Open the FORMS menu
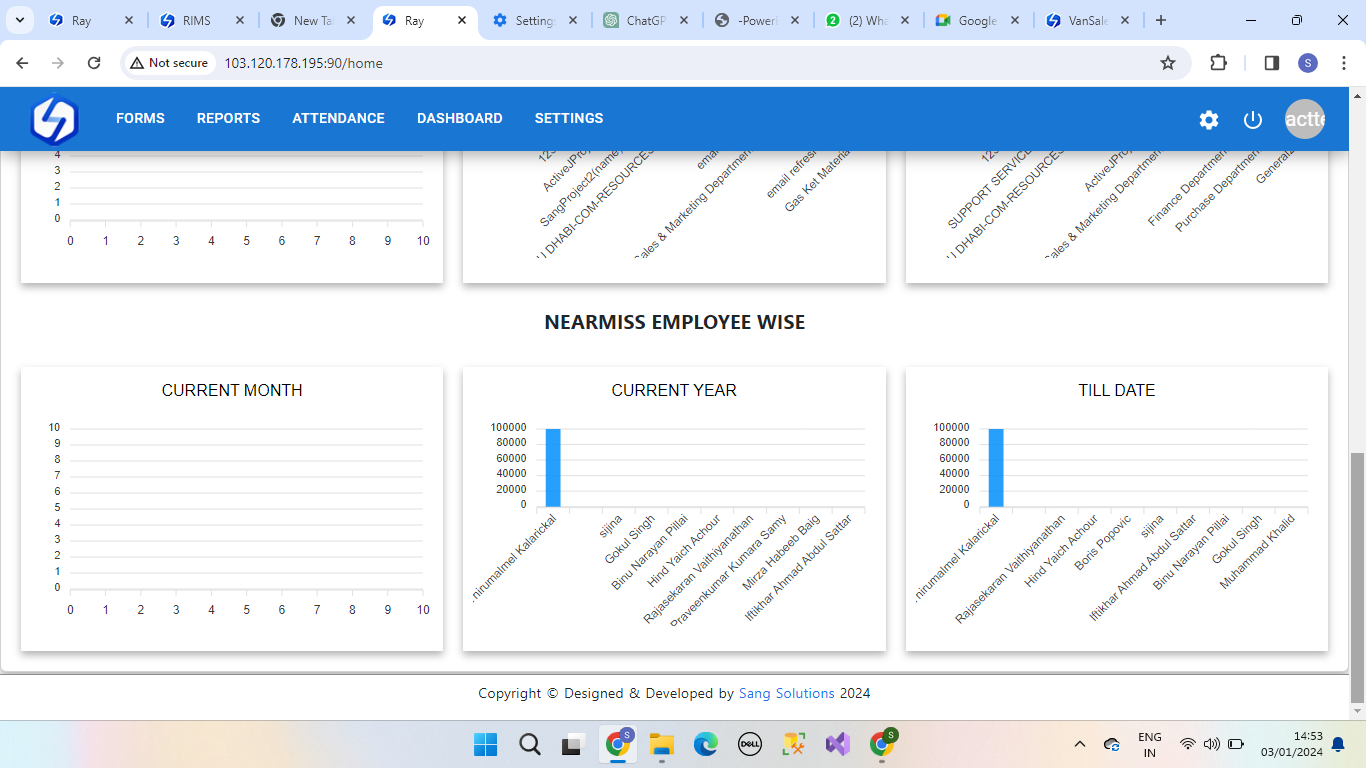The width and height of the screenshot is (1366, 768). point(140,118)
